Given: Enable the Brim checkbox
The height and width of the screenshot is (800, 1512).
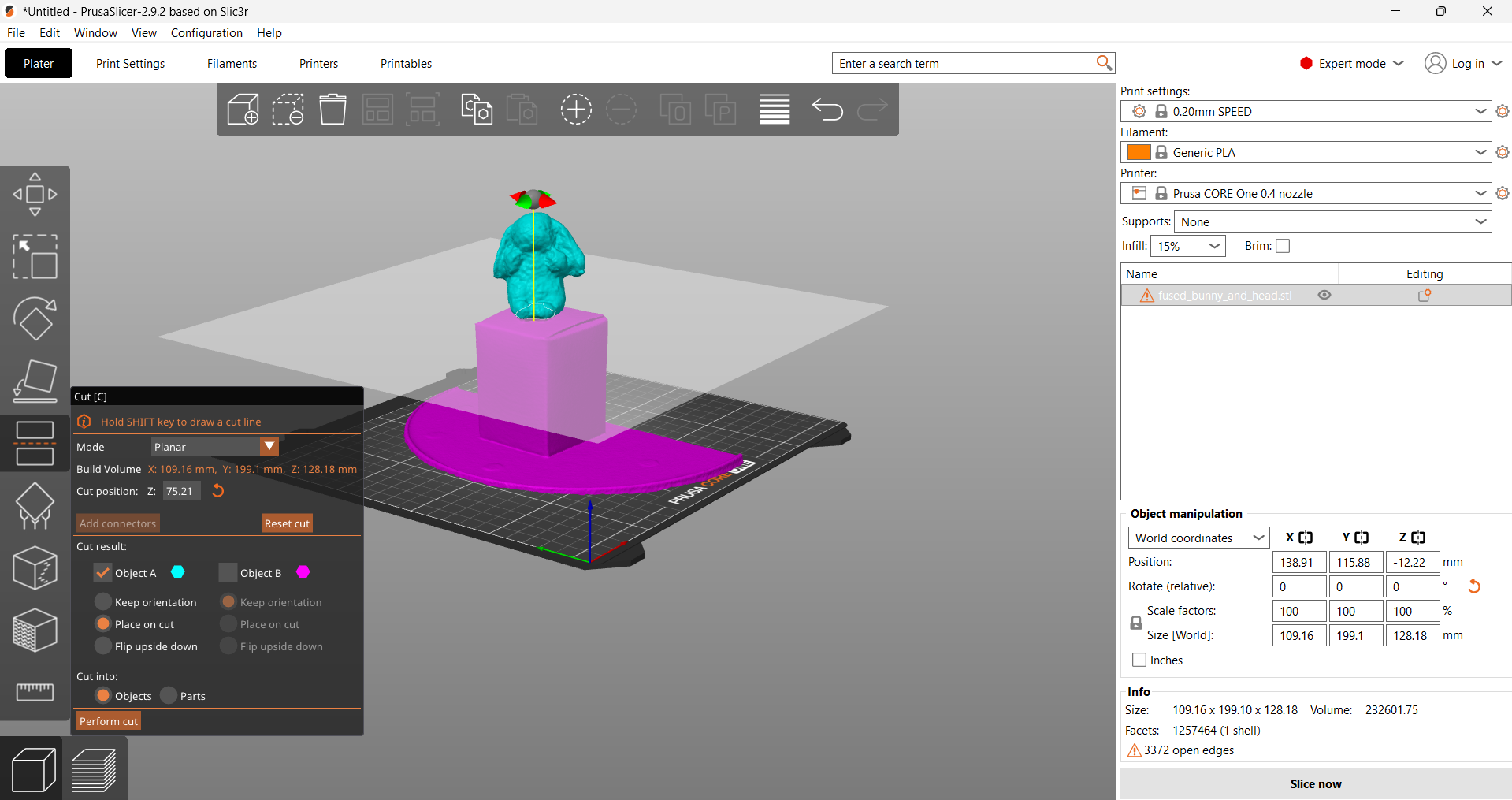Looking at the screenshot, I should tap(1283, 246).
